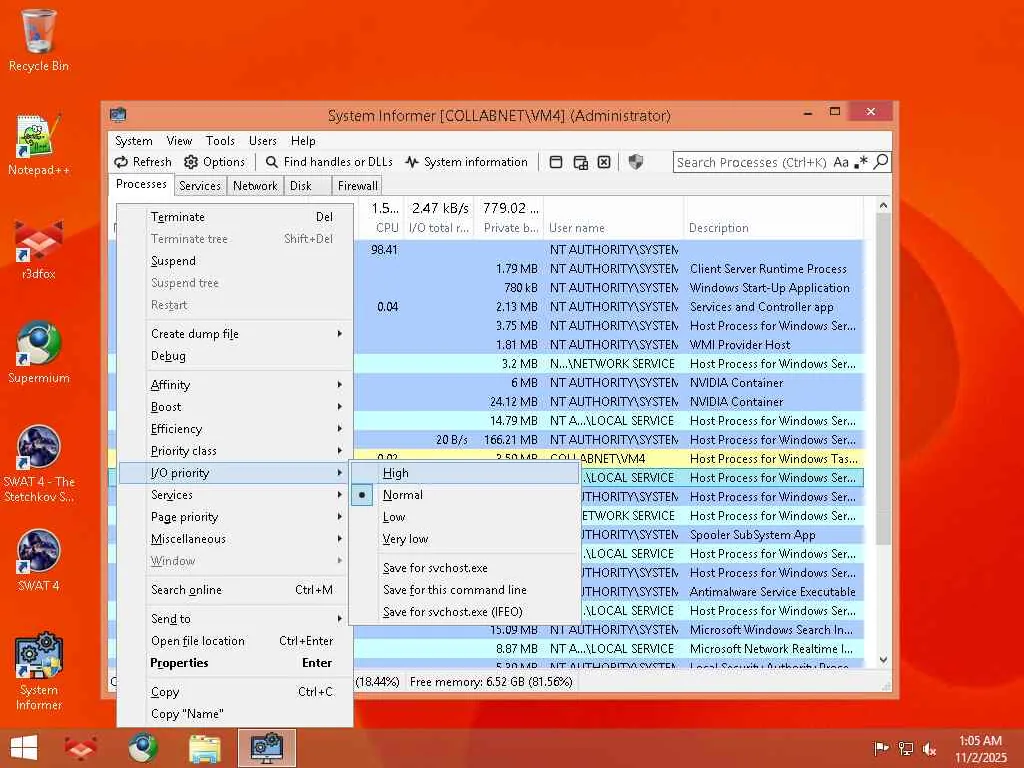
Task: Toggle regex search option icon
Action: click(861, 162)
